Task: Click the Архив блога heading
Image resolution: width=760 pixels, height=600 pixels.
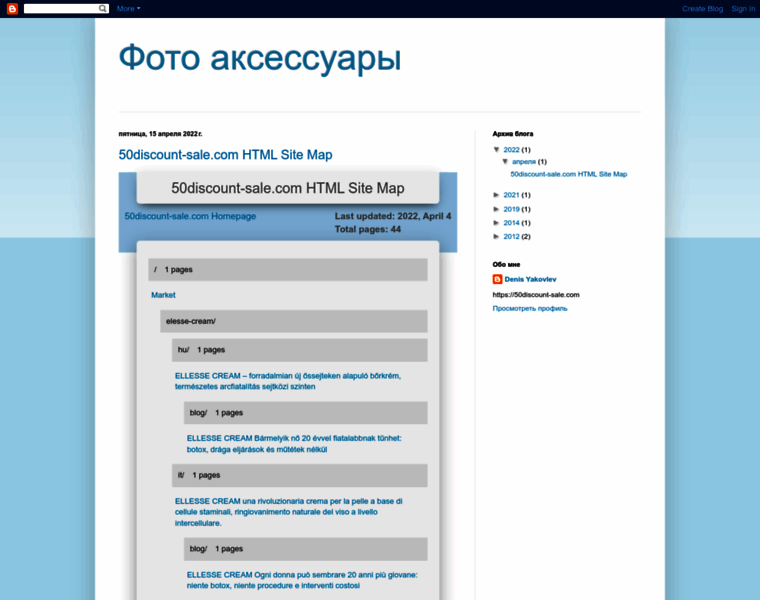Action: pyautogui.click(x=513, y=134)
